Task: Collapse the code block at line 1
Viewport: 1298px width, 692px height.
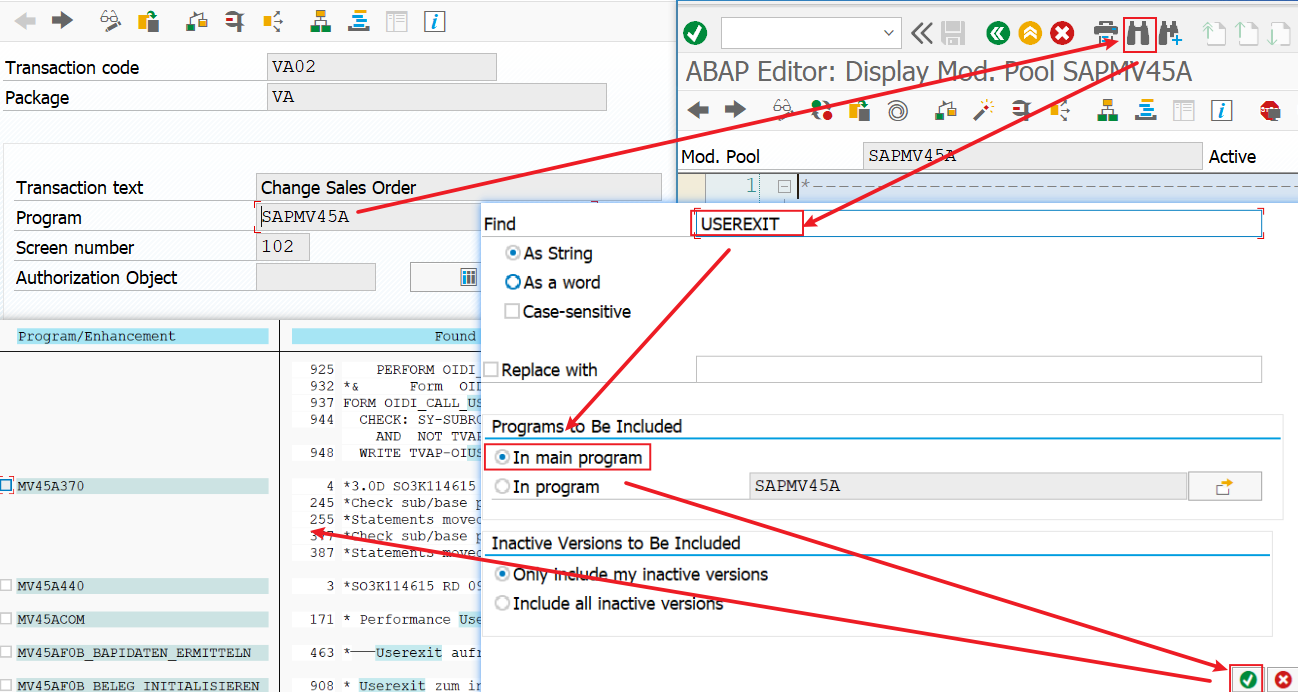Action: click(x=784, y=185)
